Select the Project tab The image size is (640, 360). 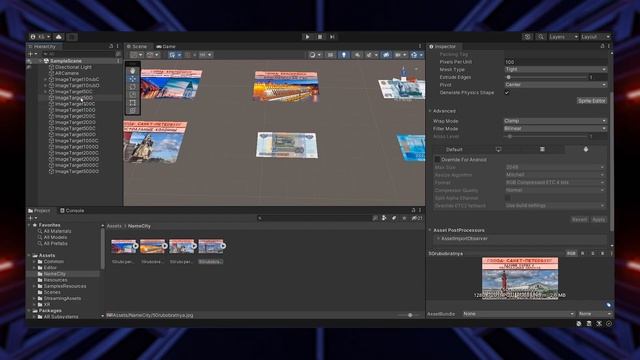[40, 211]
